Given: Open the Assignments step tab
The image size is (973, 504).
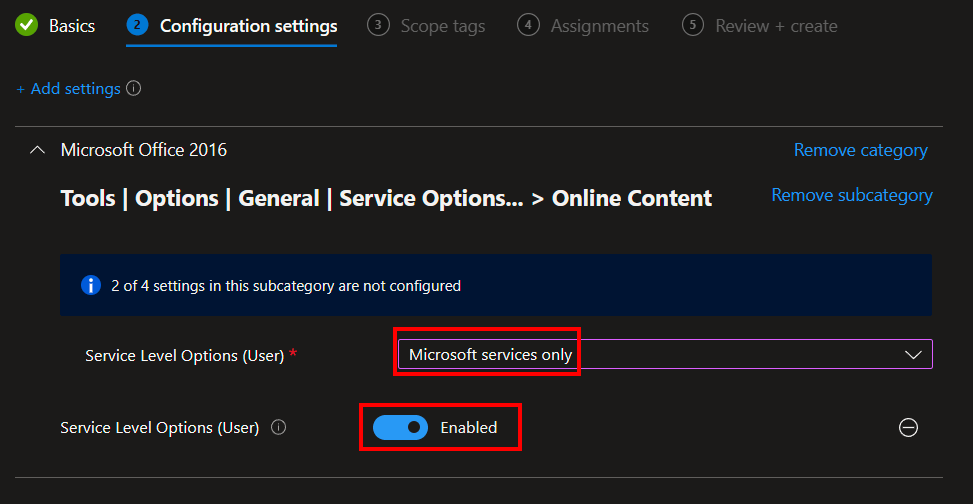Looking at the screenshot, I should (599, 25).
